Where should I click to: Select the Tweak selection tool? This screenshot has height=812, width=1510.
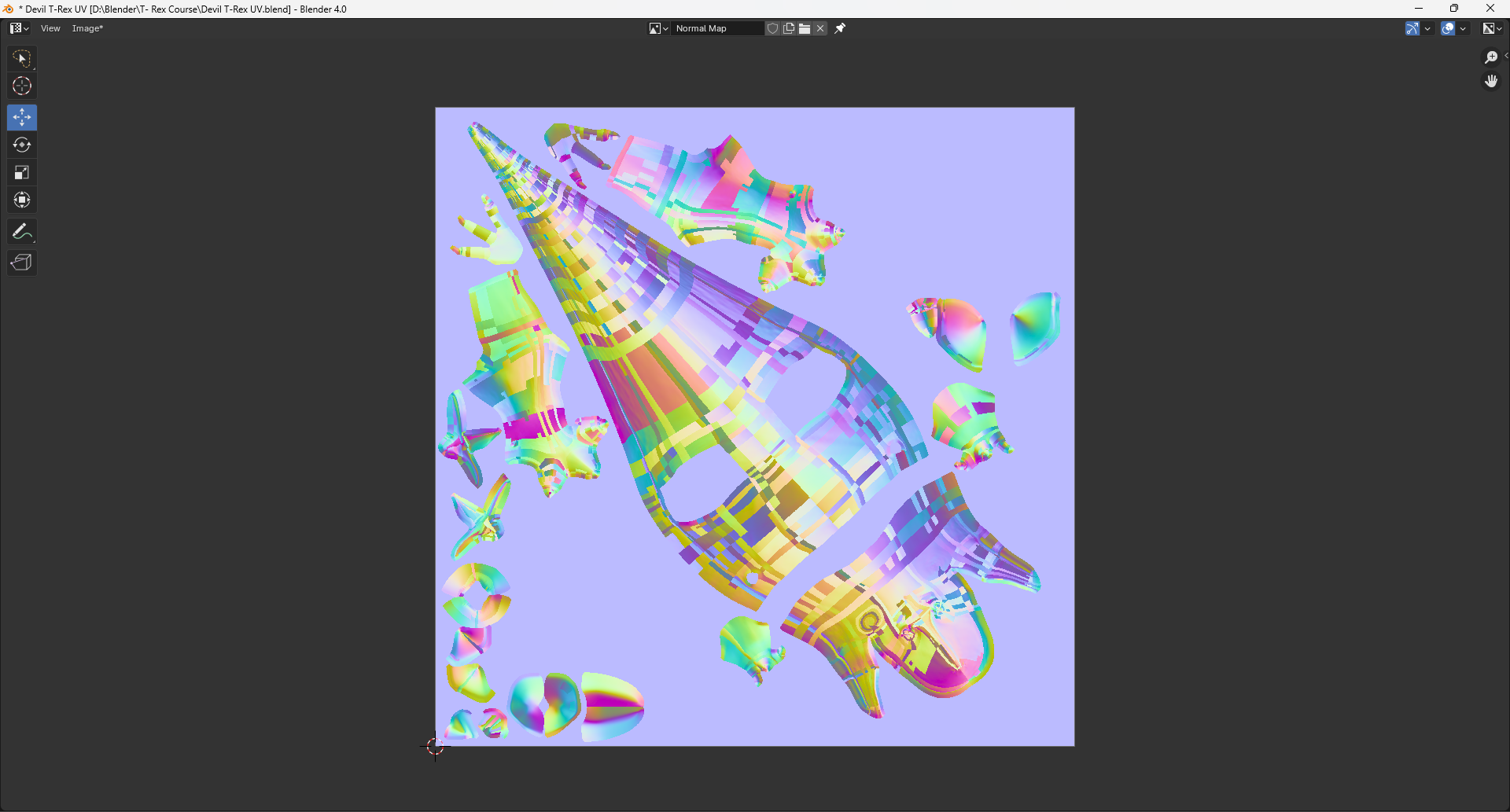22,58
